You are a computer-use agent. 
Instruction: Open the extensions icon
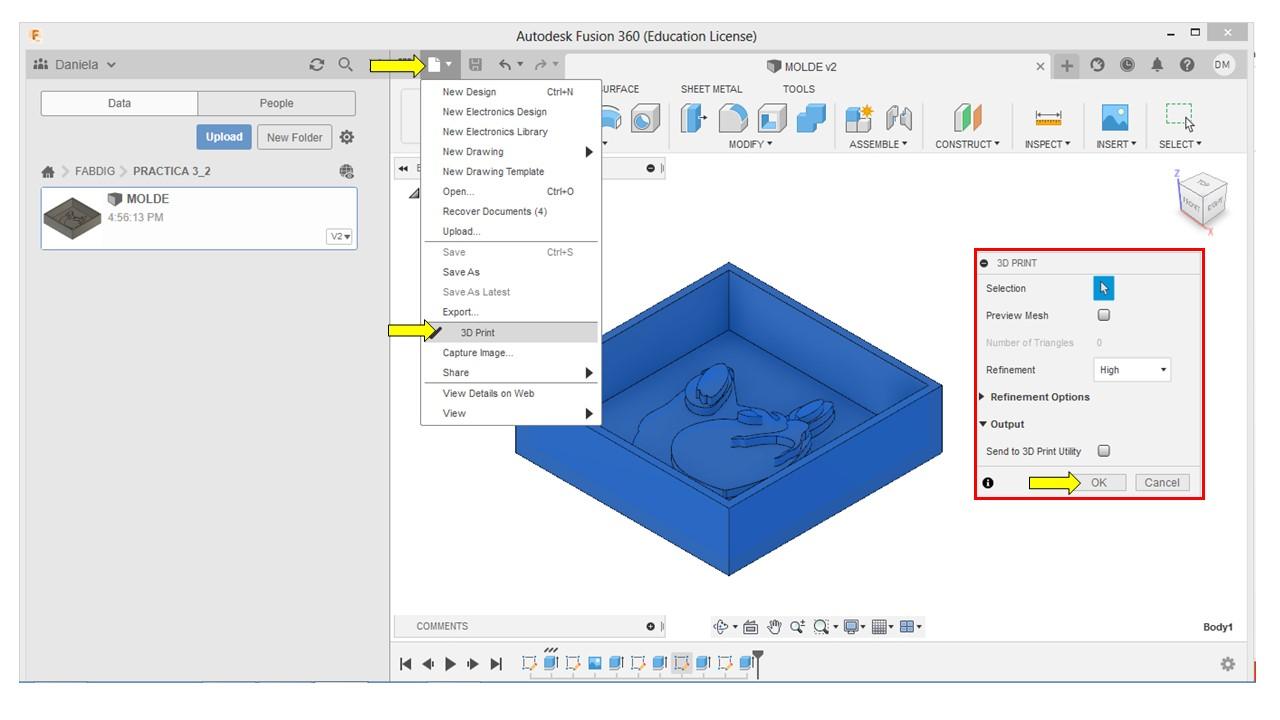[x=1096, y=66]
